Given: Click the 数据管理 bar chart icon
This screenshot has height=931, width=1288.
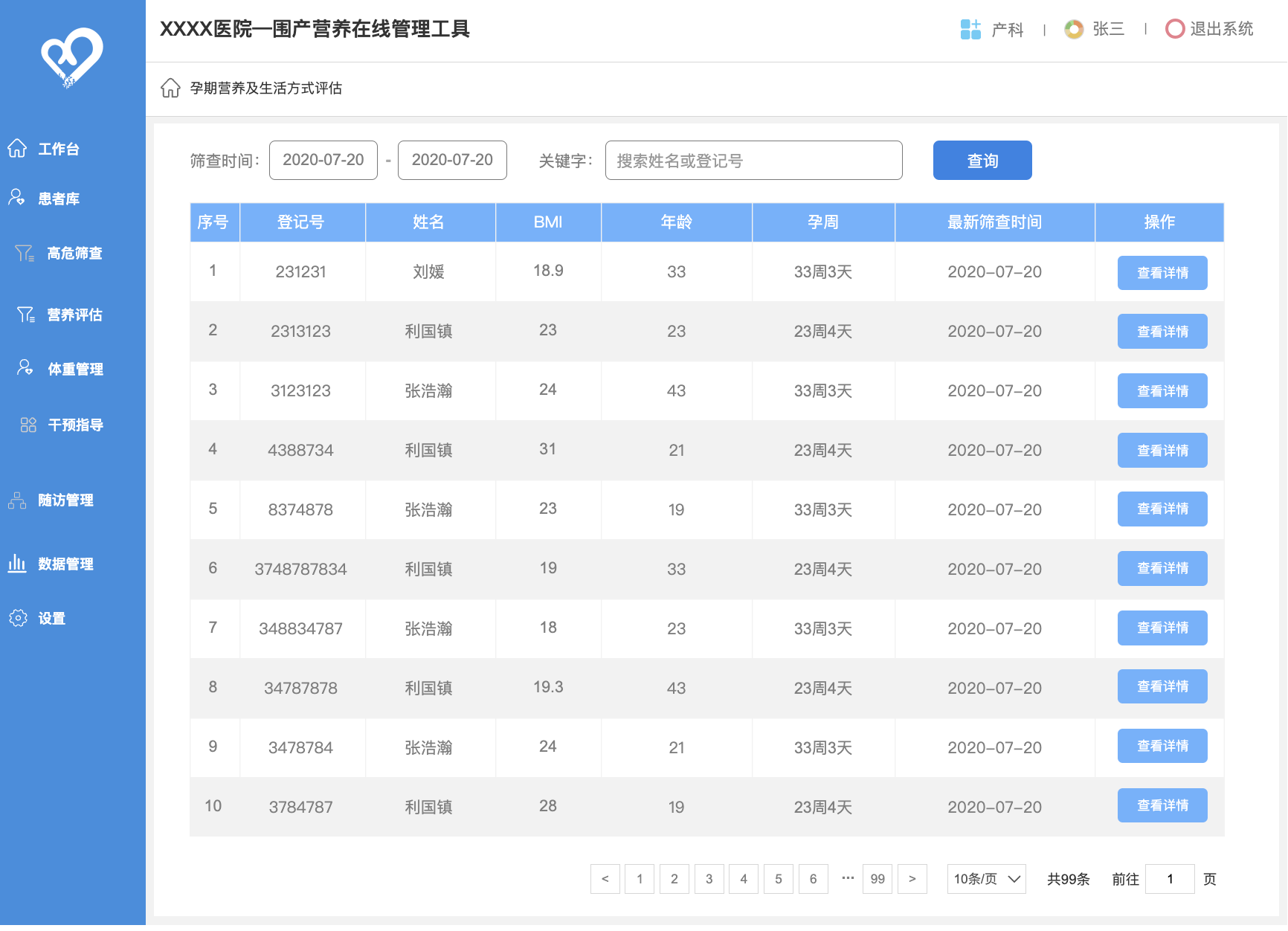Looking at the screenshot, I should pyautogui.click(x=17, y=563).
